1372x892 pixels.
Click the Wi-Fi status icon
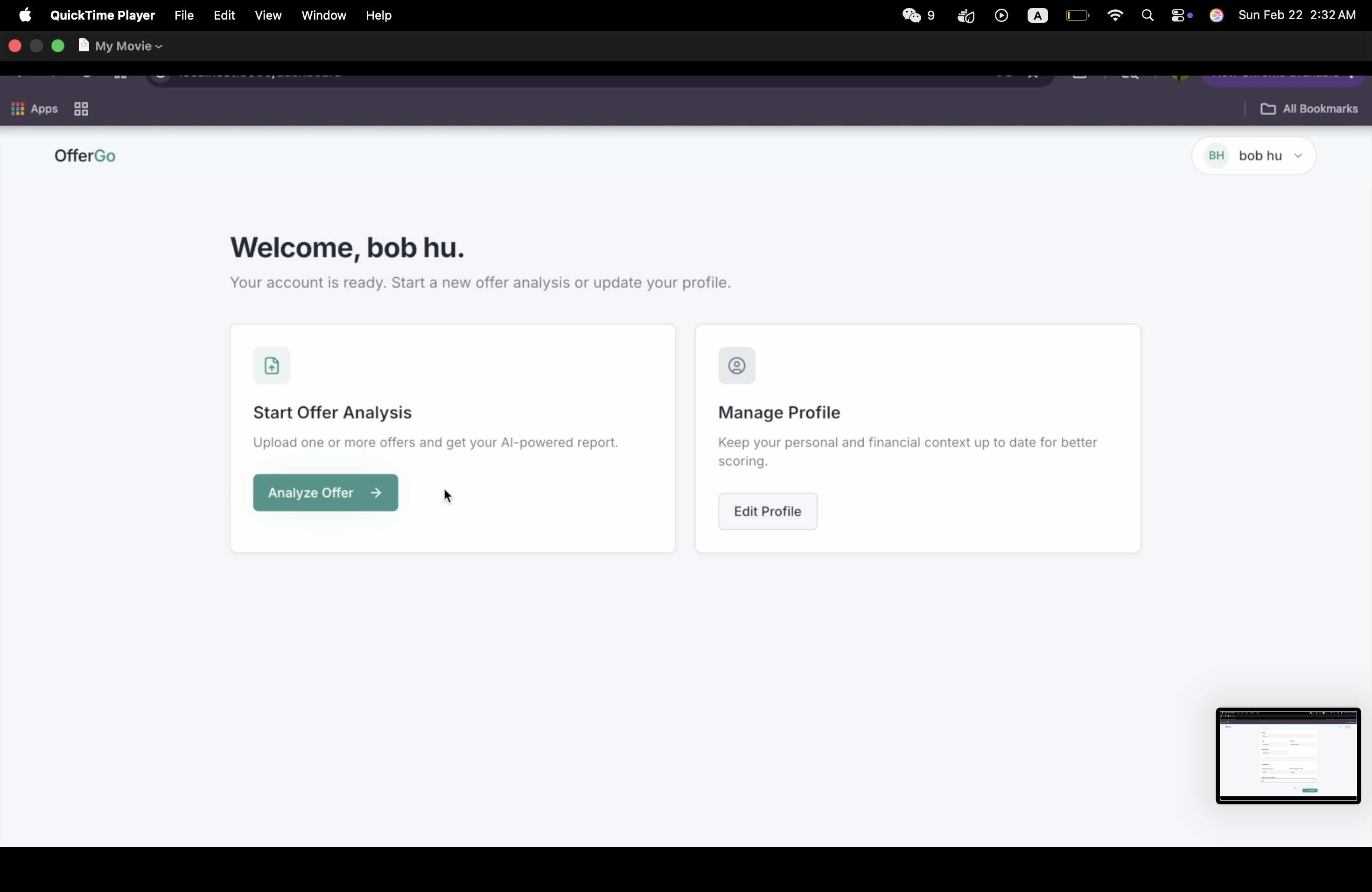pyautogui.click(x=1115, y=15)
